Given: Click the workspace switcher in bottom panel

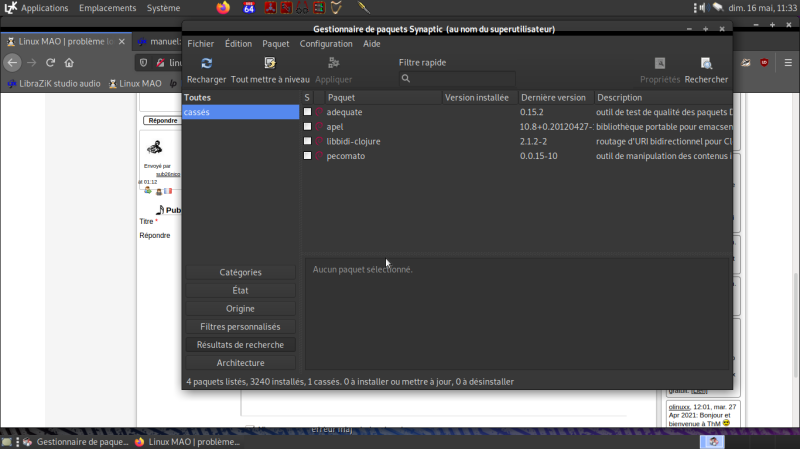Looking at the screenshot, I should [x=713, y=442].
